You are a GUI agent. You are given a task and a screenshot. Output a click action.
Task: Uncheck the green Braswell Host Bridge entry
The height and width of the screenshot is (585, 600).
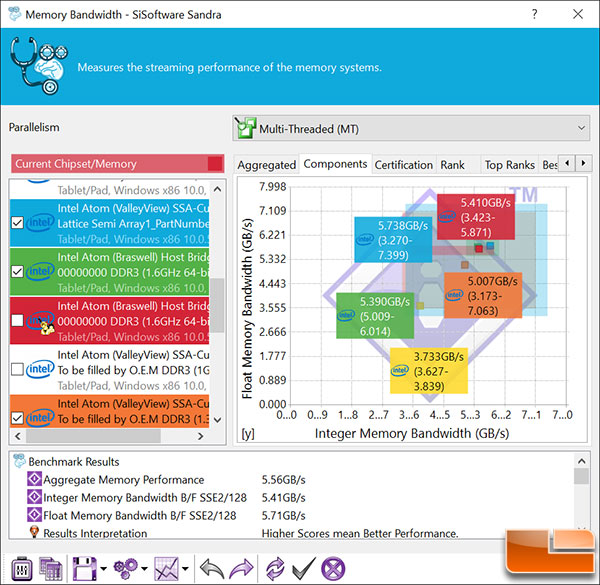[x=17, y=272]
